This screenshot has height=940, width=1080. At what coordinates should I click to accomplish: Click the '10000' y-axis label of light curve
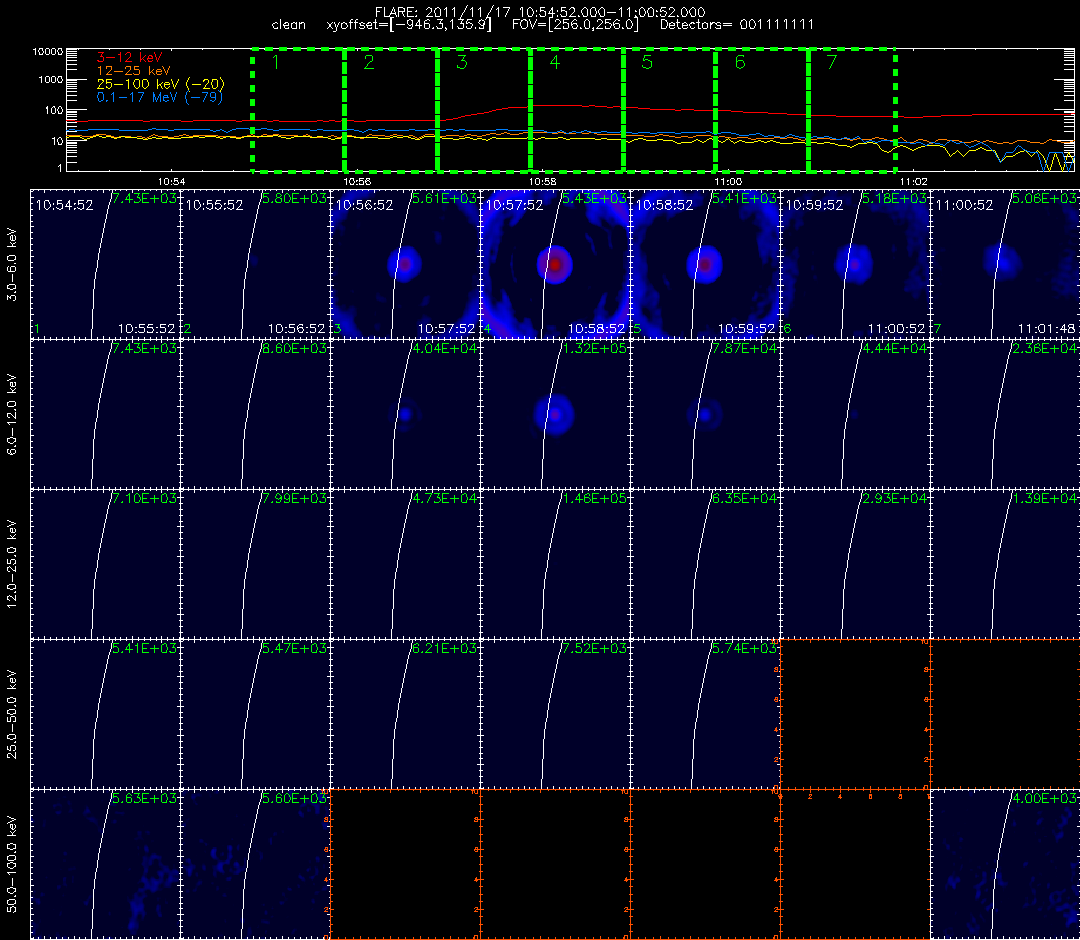pyautogui.click(x=49, y=52)
